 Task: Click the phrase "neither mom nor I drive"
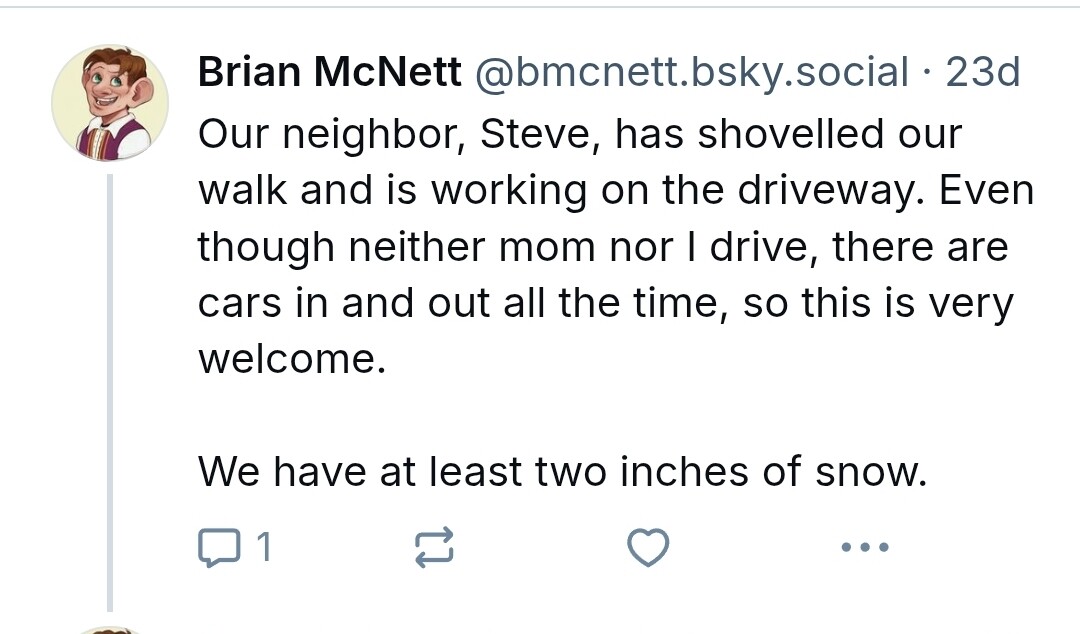(584, 247)
